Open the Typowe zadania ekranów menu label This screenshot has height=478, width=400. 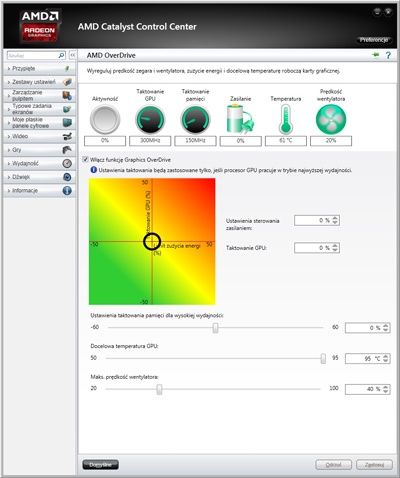[32, 109]
